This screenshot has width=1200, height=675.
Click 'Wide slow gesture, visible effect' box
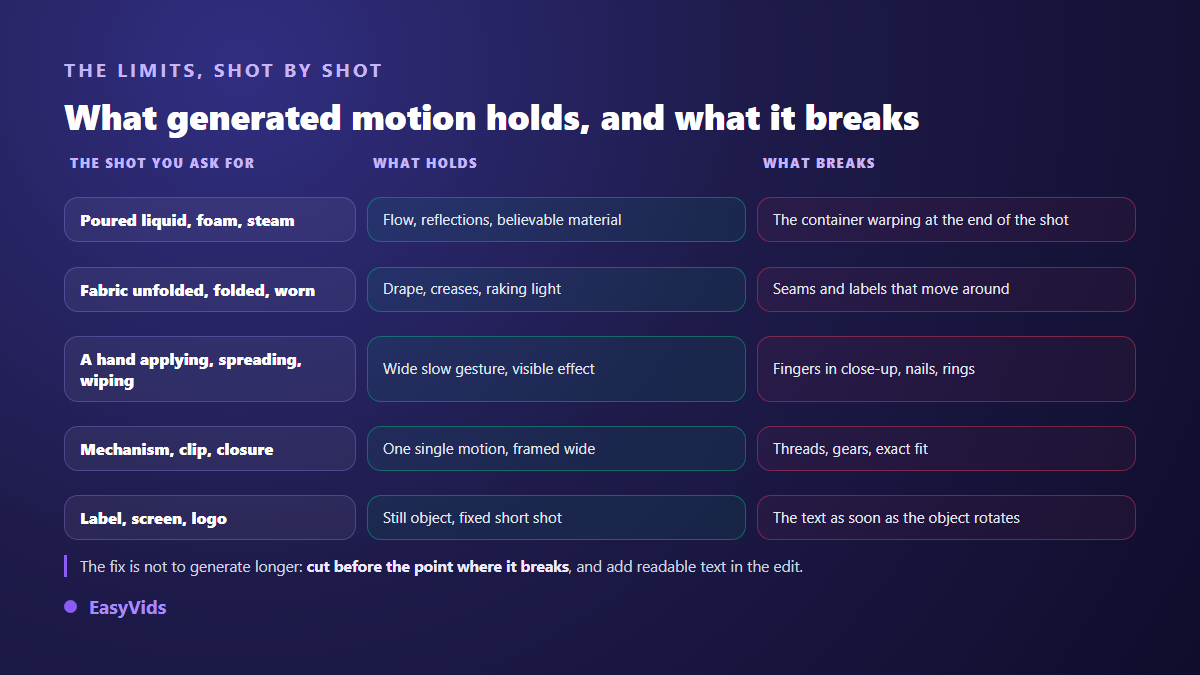tap(556, 369)
